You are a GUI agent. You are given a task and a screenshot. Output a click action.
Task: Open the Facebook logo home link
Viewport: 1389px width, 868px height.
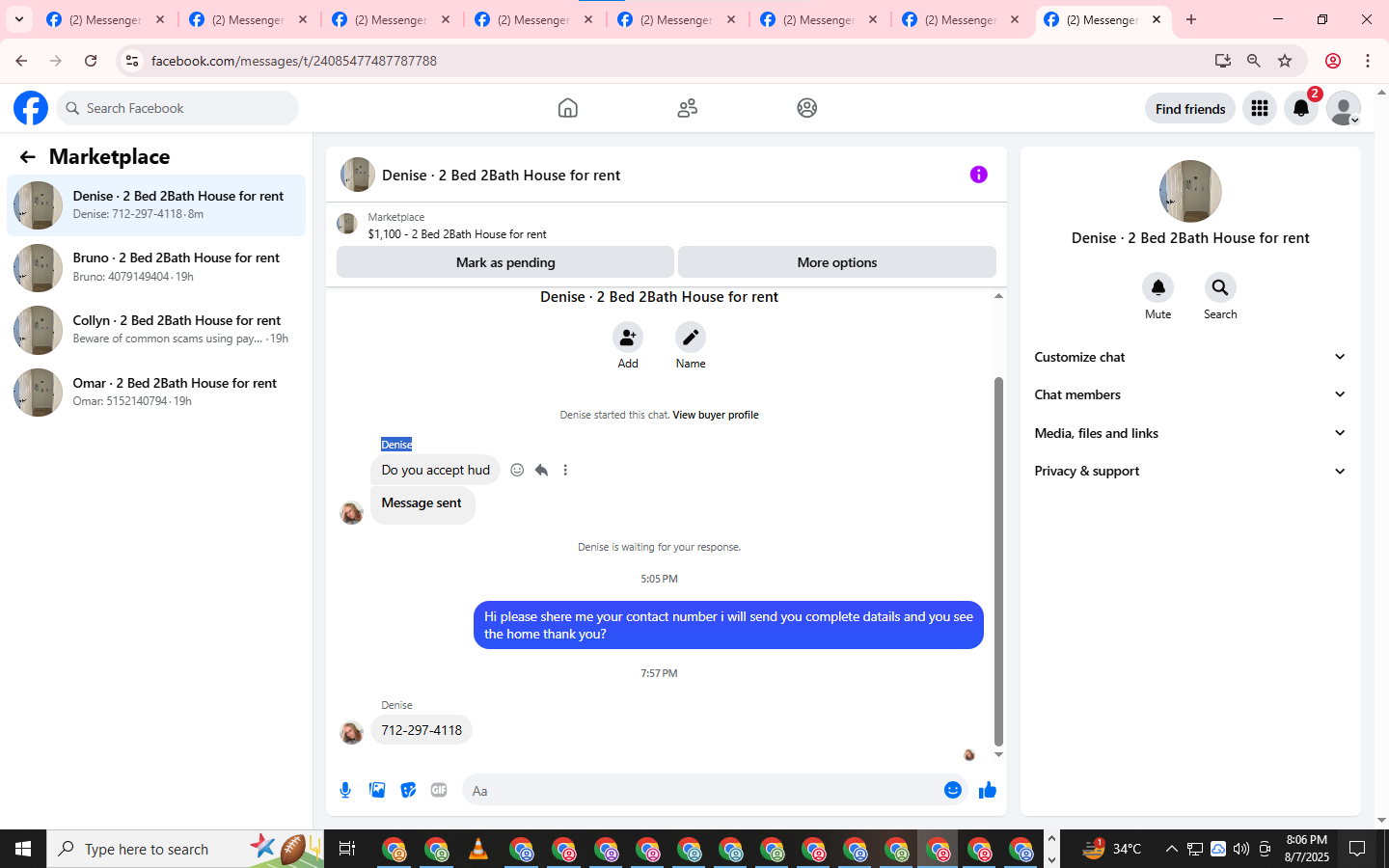pos(31,108)
